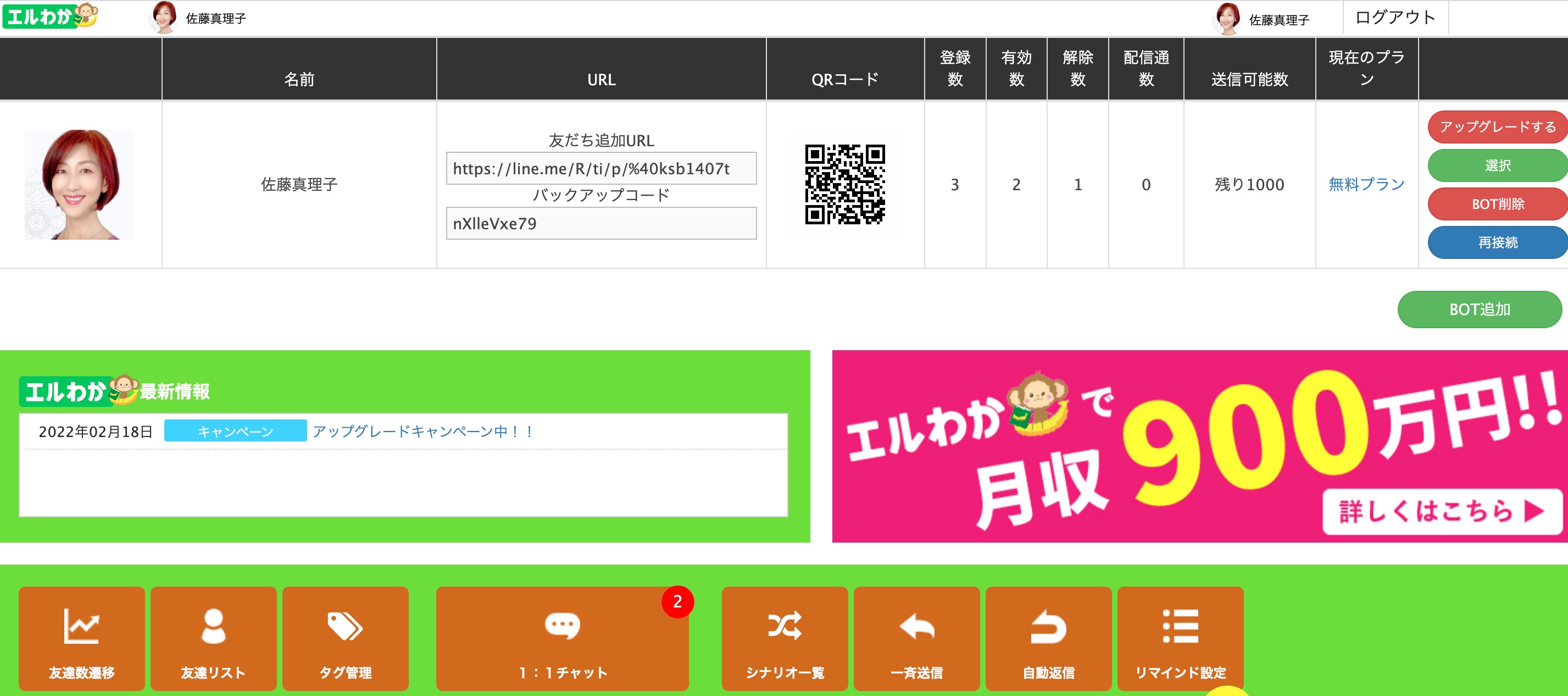Click the 配信通数 value 0
Image resolution: width=1568 pixels, height=696 pixels.
[1146, 185]
